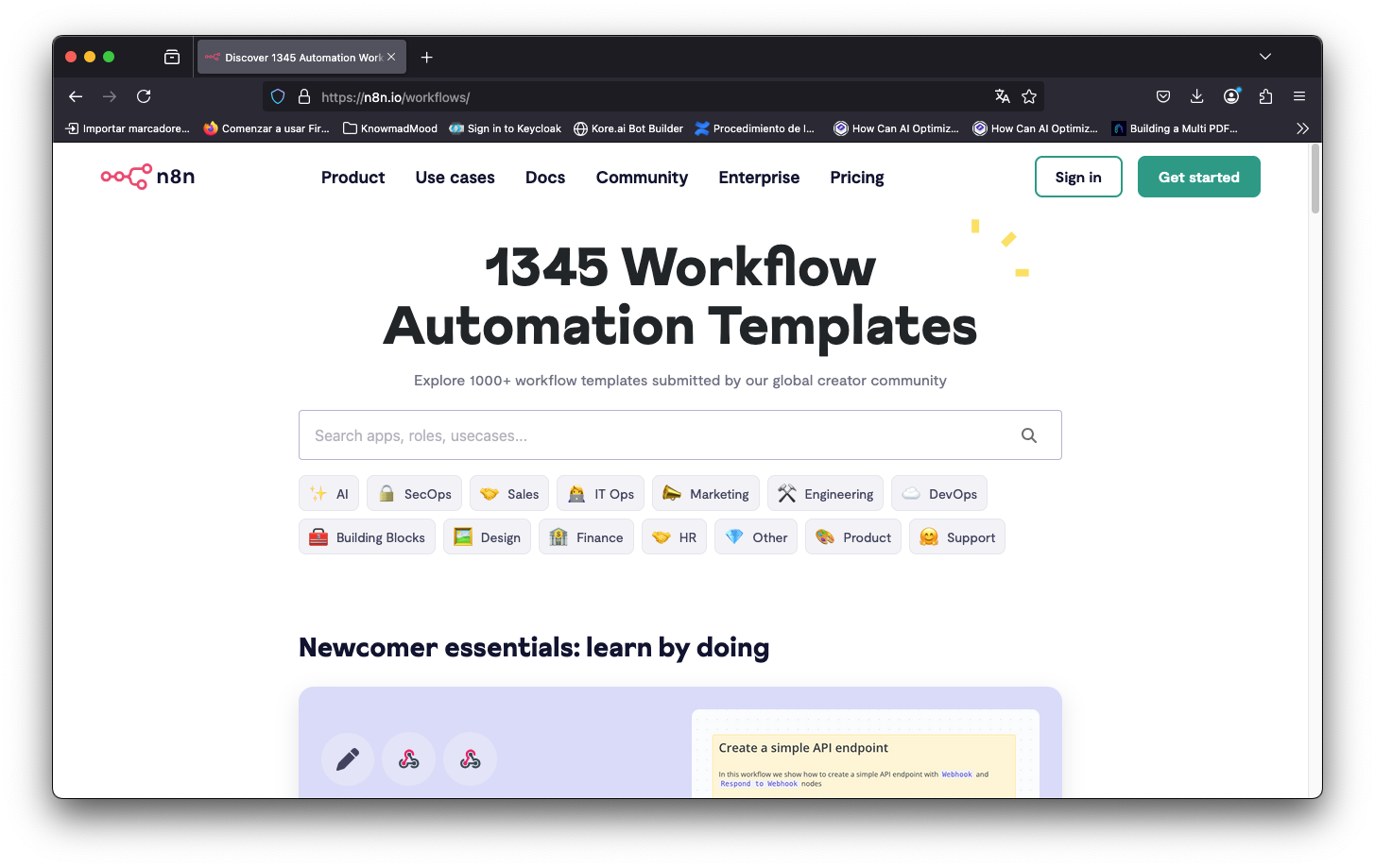The height and width of the screenshot is (868, 1375).
Task: Filter templates by Sales category
Action: tap(509, 493)
